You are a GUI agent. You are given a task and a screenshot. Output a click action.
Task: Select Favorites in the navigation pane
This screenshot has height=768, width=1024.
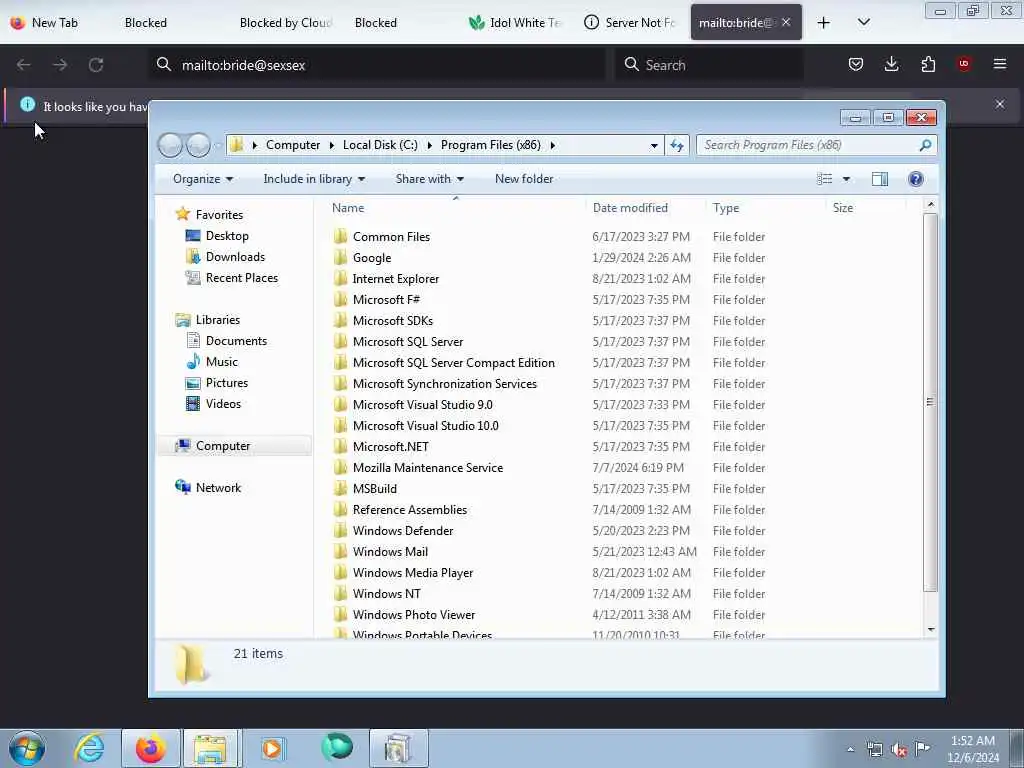coord(219,215)
